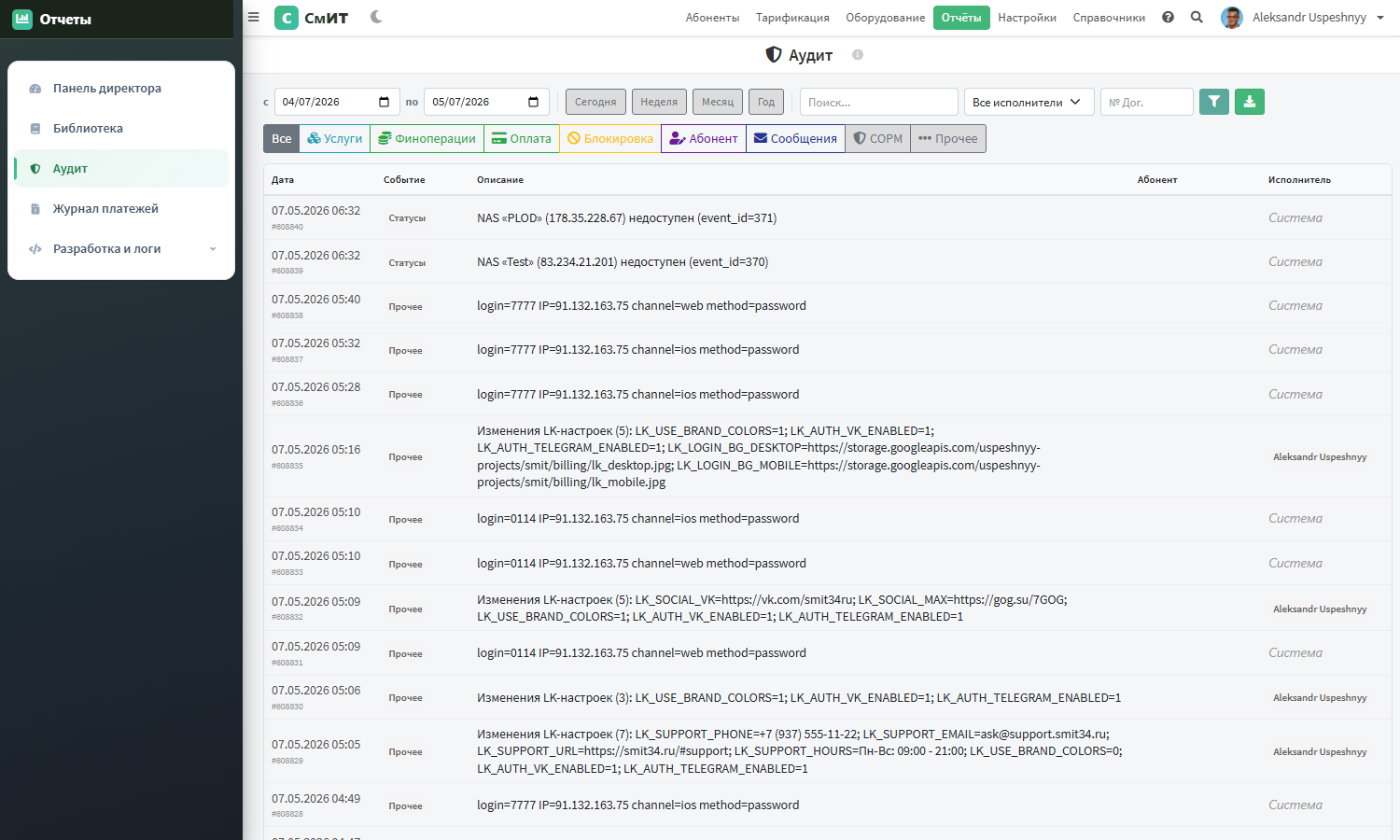1400x840 pixels.
Task: Open Панель директора in sidebar
Action: (121, 89)
